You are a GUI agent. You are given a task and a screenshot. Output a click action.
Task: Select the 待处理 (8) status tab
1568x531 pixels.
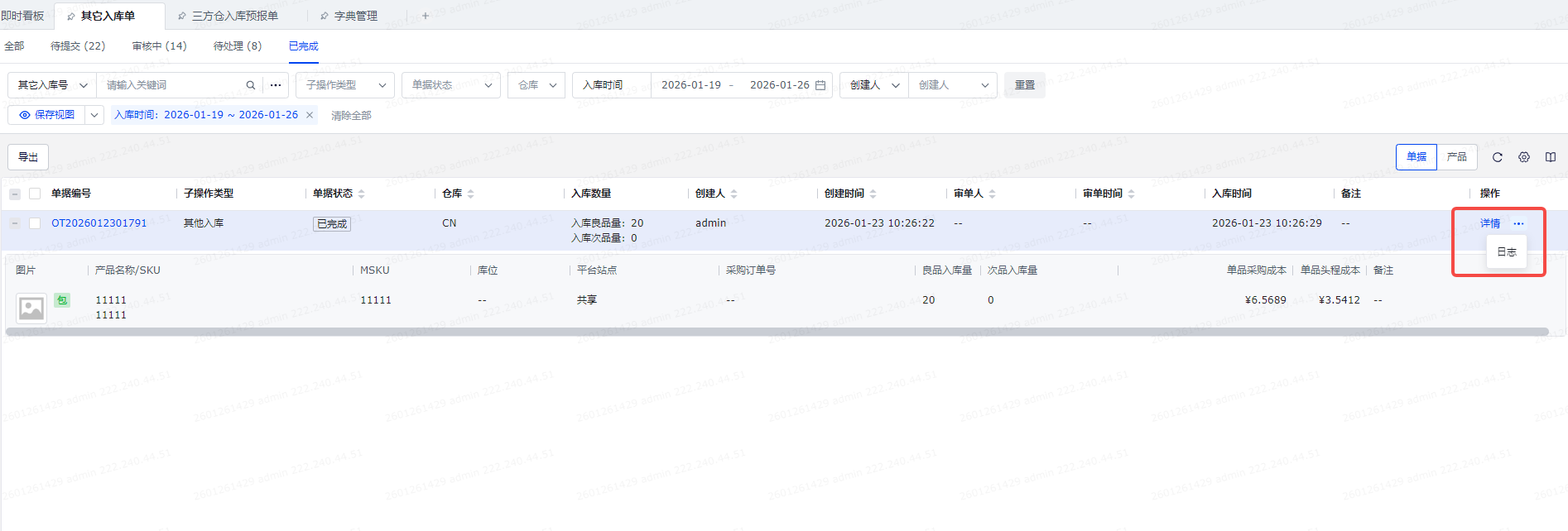pos(238,46)
